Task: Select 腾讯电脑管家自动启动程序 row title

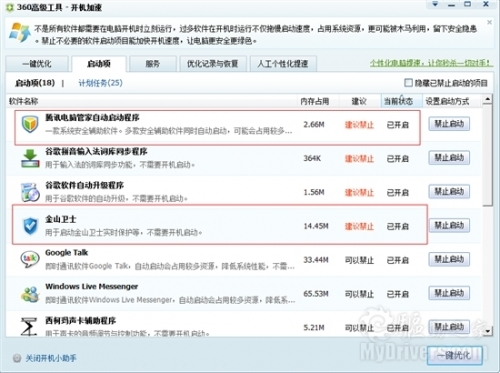Action: click(92, 117)
